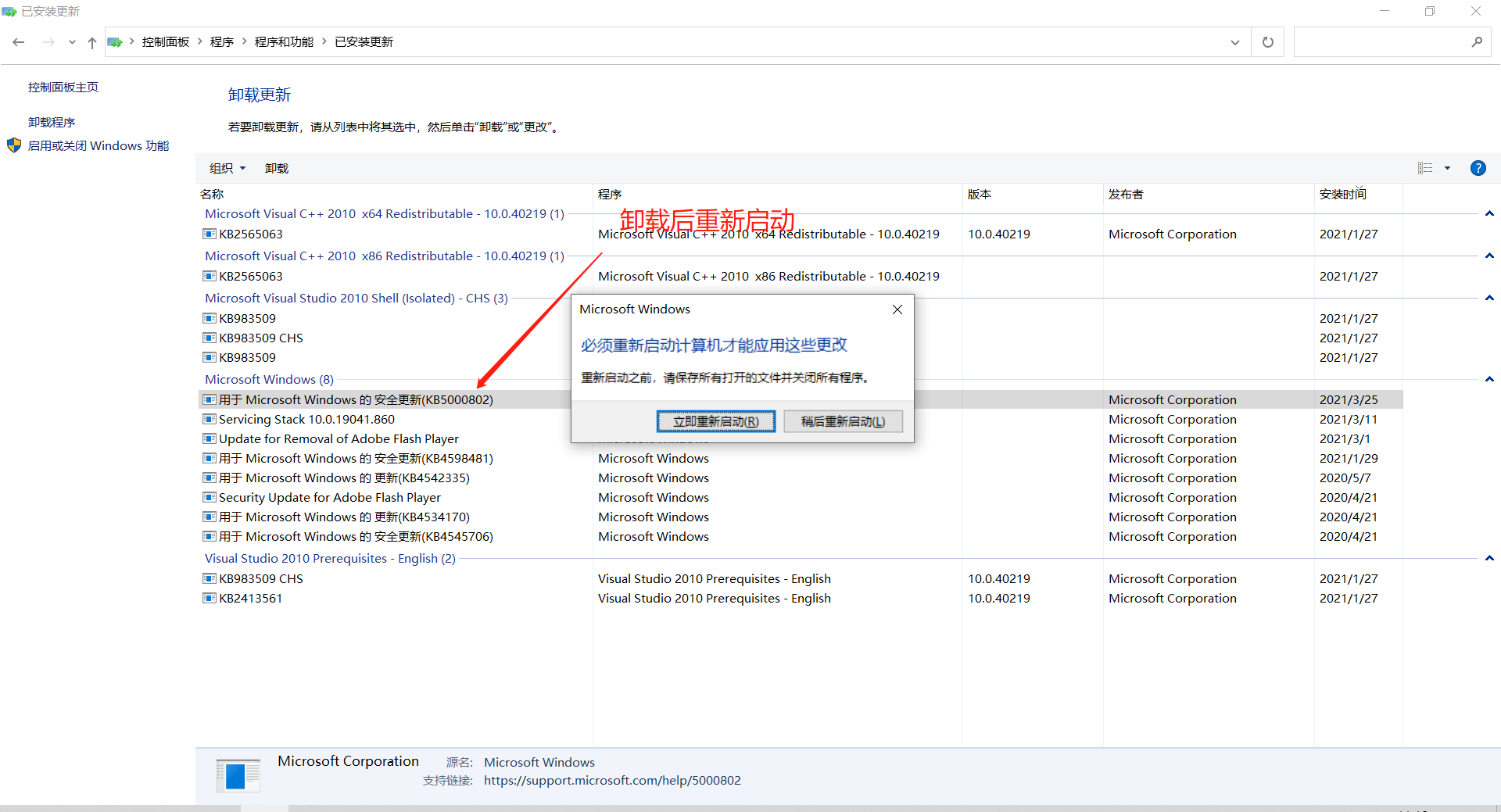
Task: Sort by 安装时间 column header
Action: (x=1343, y=194)
